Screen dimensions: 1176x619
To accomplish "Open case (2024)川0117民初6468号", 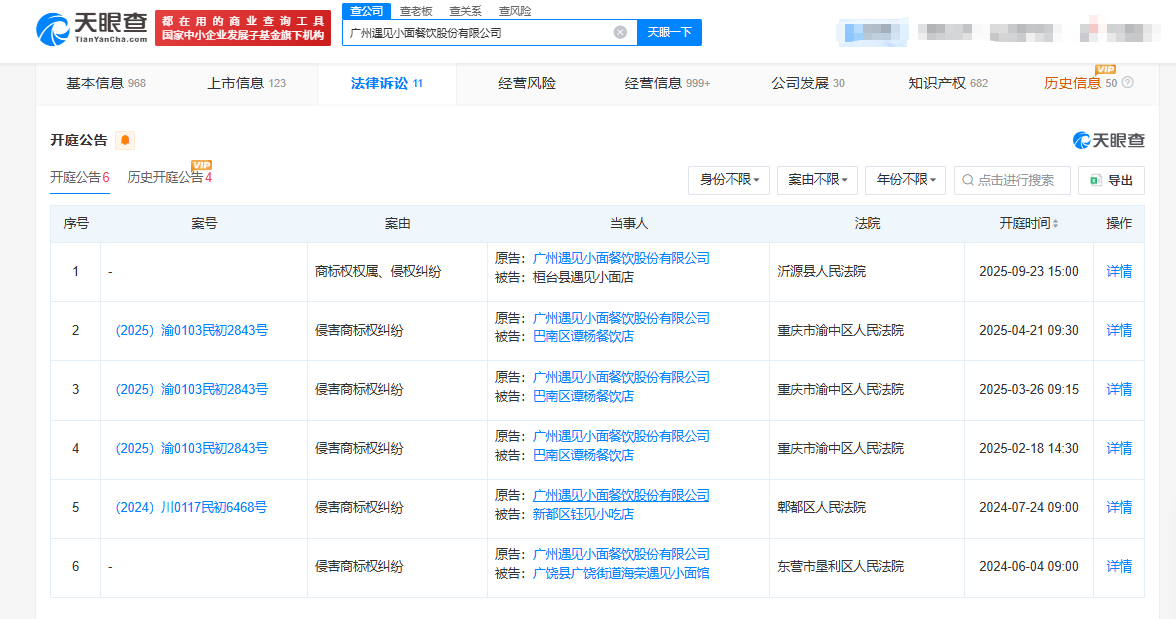I will pyautogui.click(x=191, y=507).
